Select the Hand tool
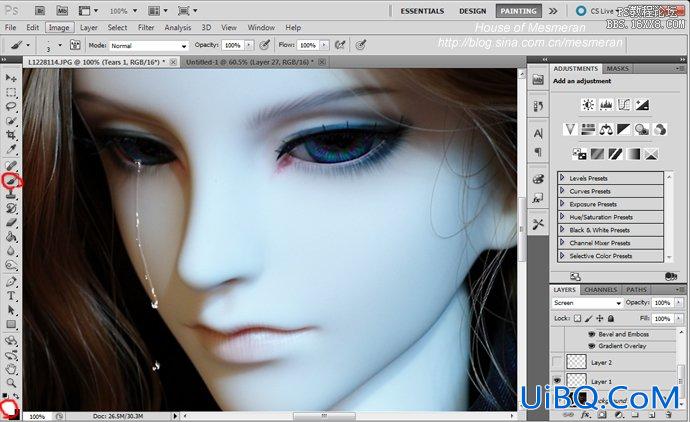 point(11,369)
